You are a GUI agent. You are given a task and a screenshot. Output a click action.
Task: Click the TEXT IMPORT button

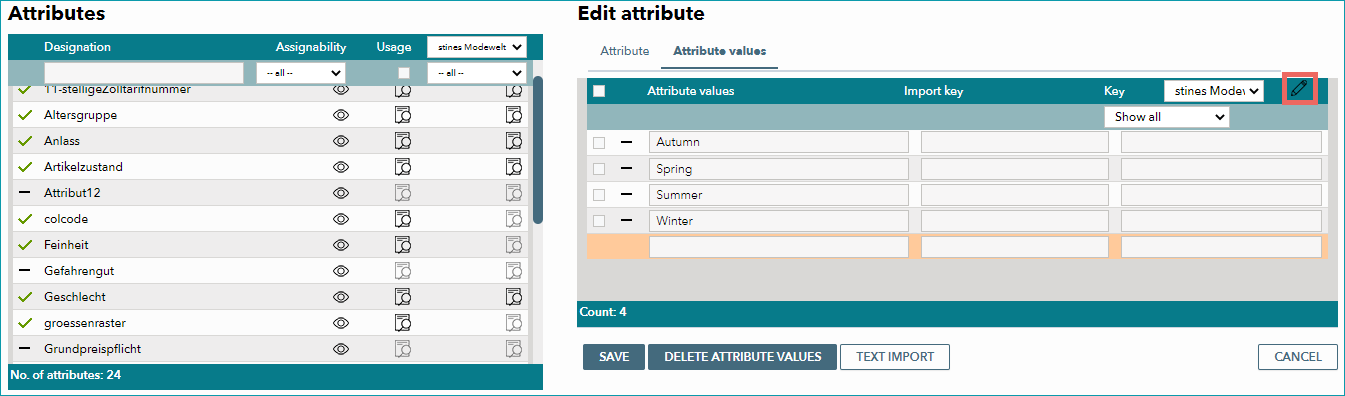click(x=895, y=357)
